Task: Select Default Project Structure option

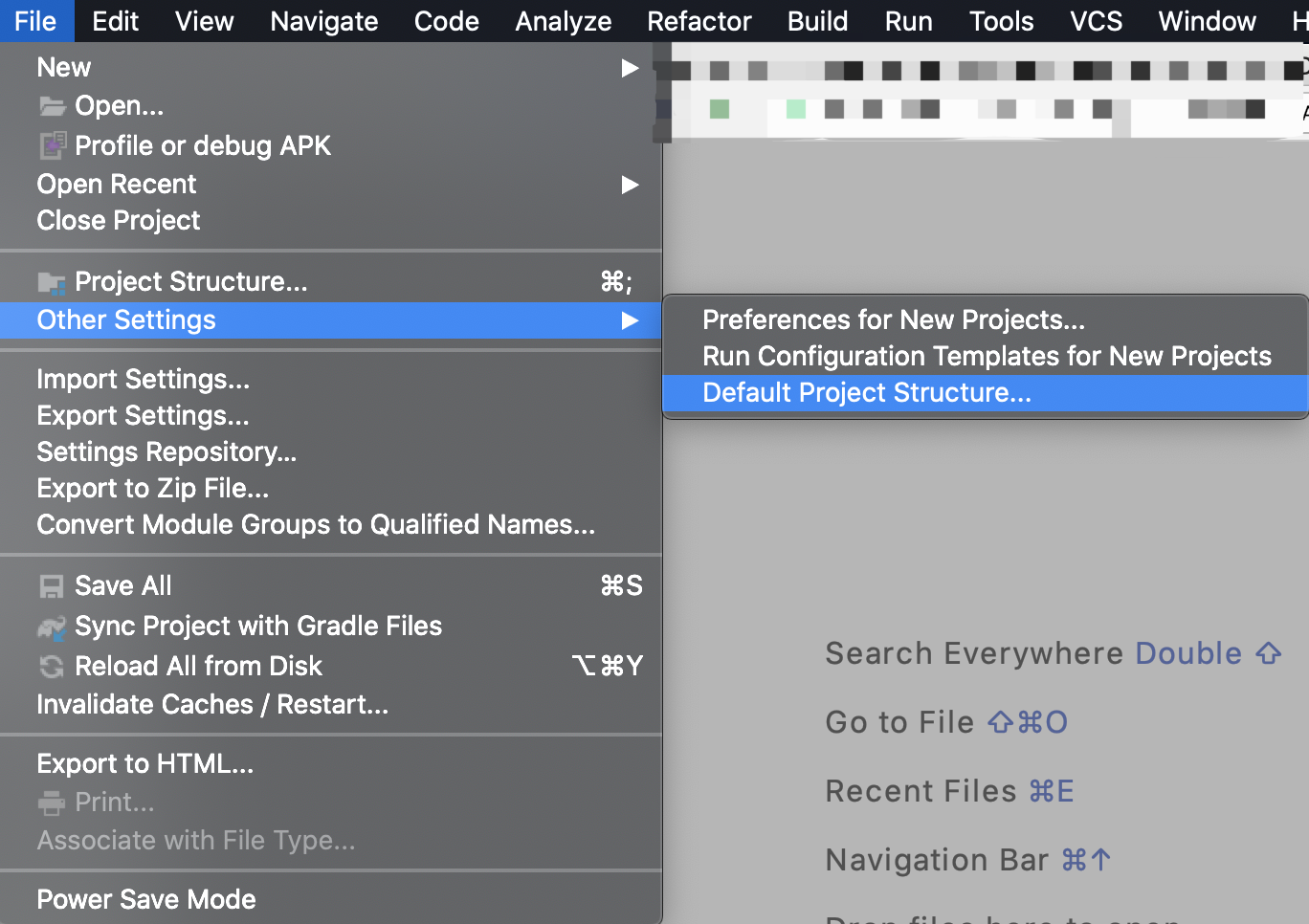Action: pos(867,393)
